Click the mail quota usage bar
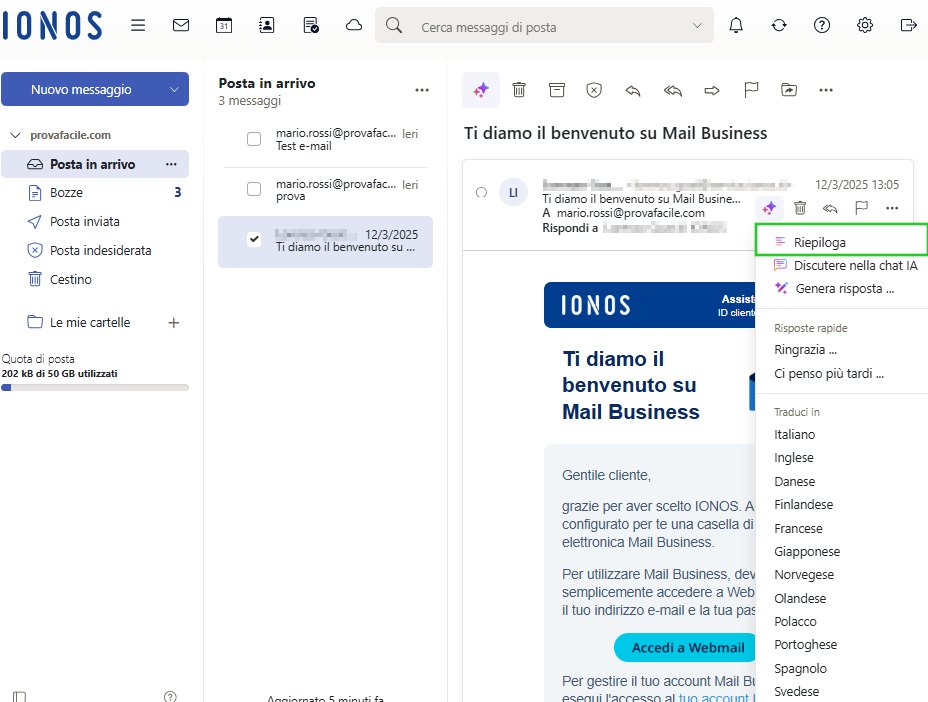Image resolution: width=928 pixels, height=702 pixels. 95,387
